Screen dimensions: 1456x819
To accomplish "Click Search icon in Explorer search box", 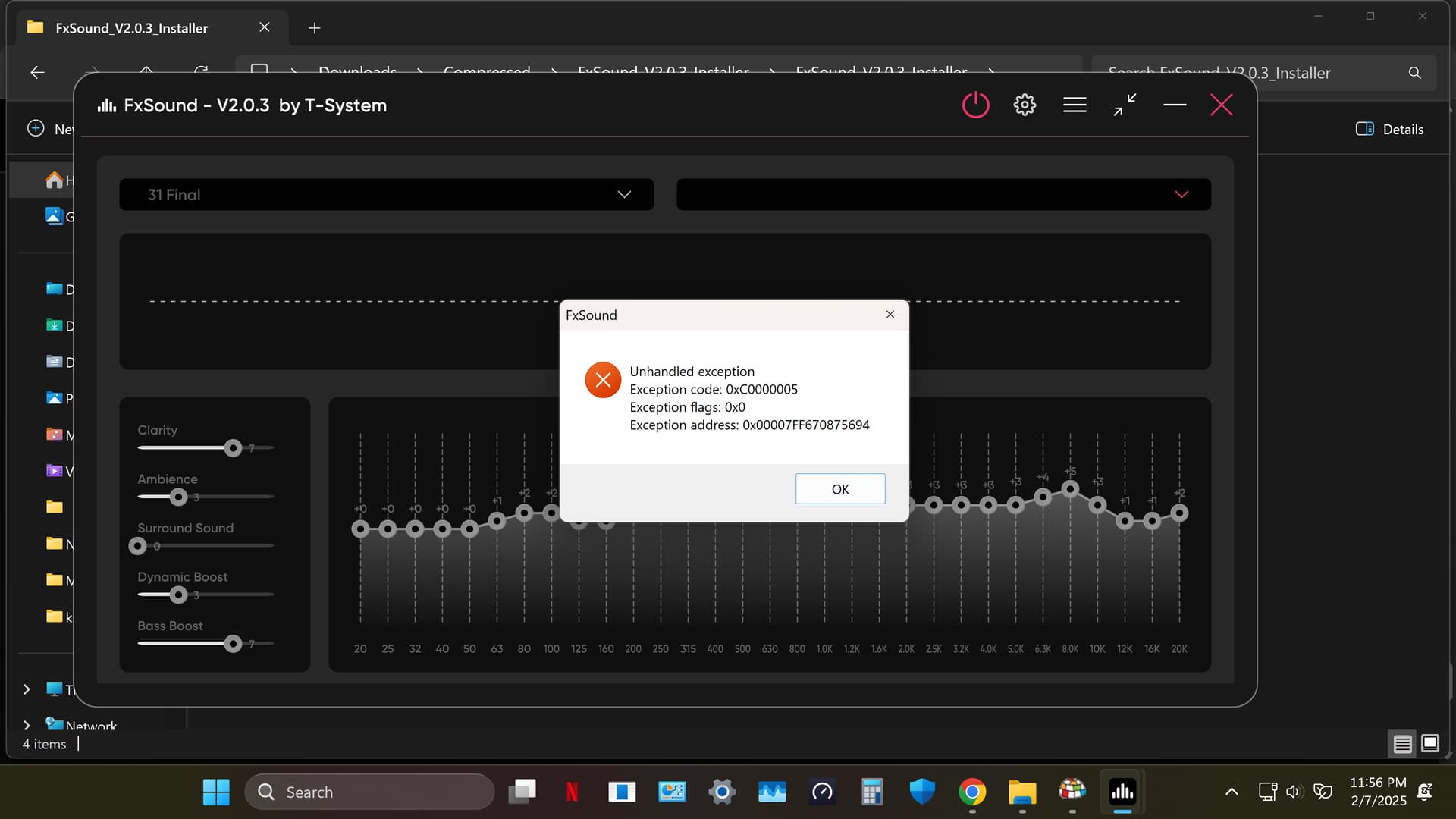I will tap(1415, 73).
